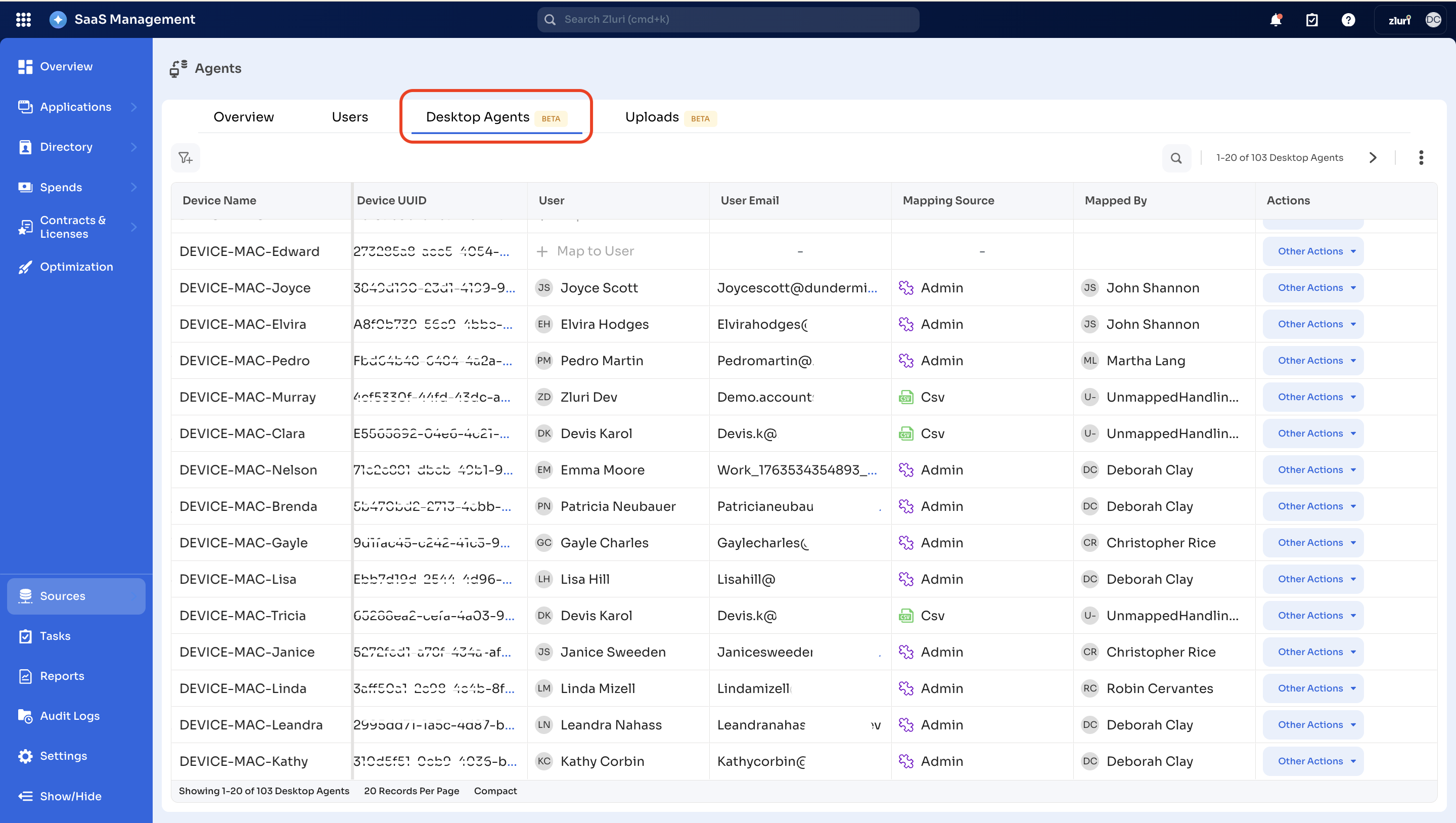This screenshot has width=1456, height=823.
Task: Switch to the Users tab
Action: 349,117
